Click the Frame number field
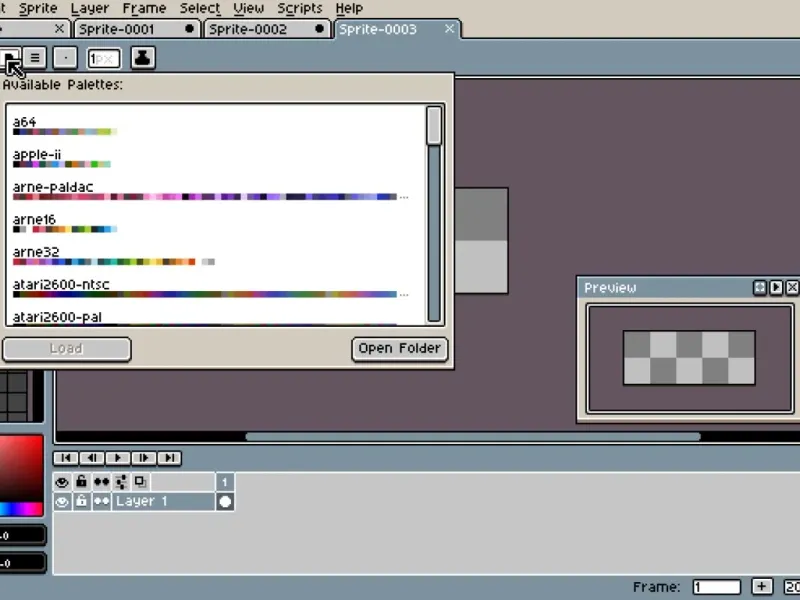 coord(717,587)
